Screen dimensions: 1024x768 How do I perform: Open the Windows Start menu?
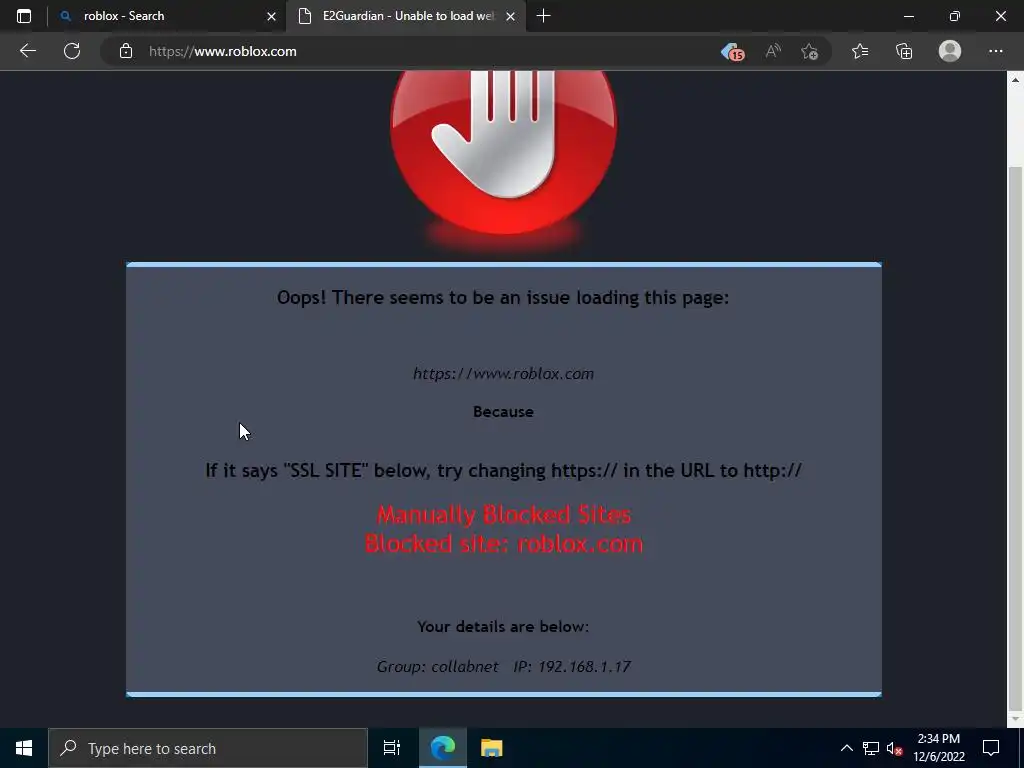(24, 748)
